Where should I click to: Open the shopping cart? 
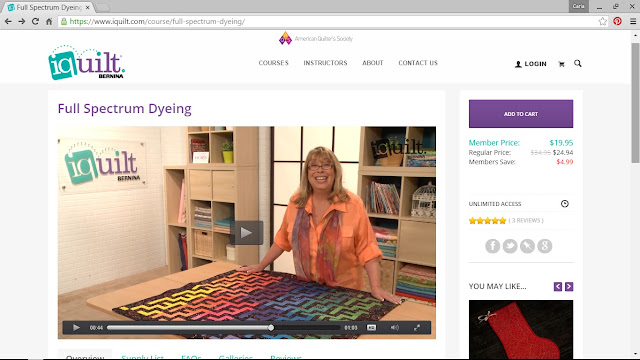[x=561, y=64]
